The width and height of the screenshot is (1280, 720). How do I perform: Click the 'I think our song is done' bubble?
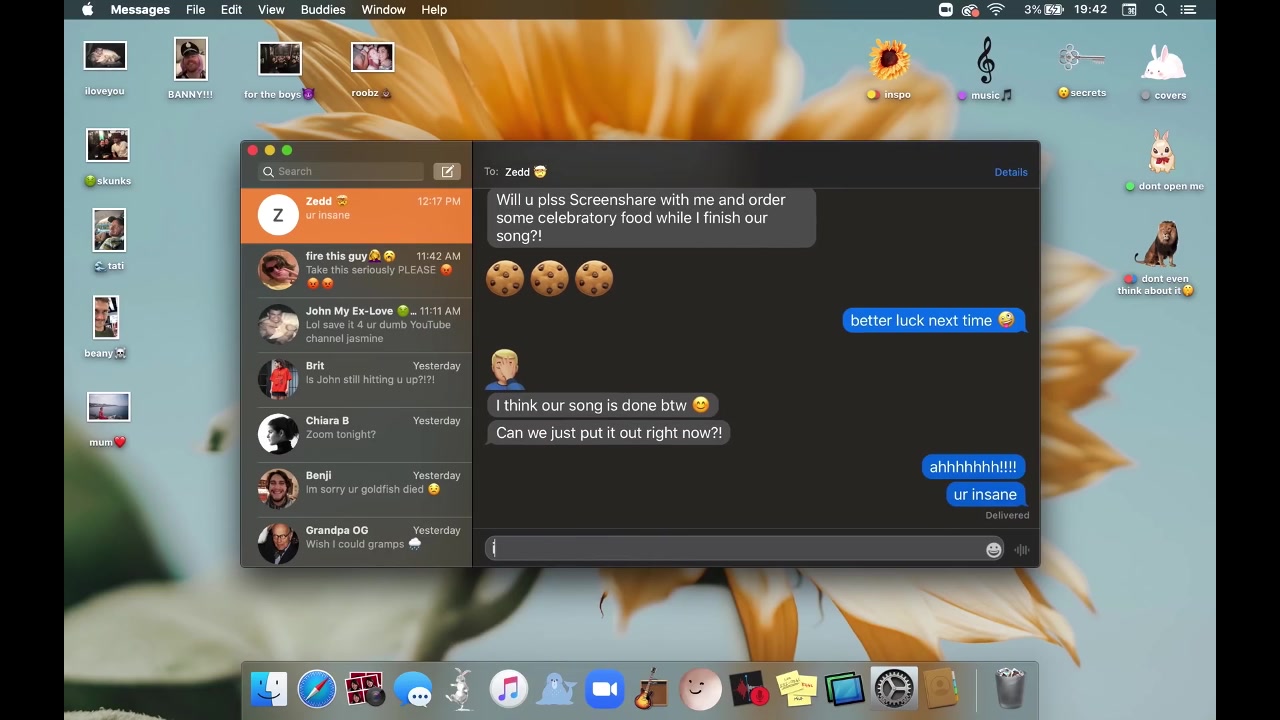(x=603, y=405)
